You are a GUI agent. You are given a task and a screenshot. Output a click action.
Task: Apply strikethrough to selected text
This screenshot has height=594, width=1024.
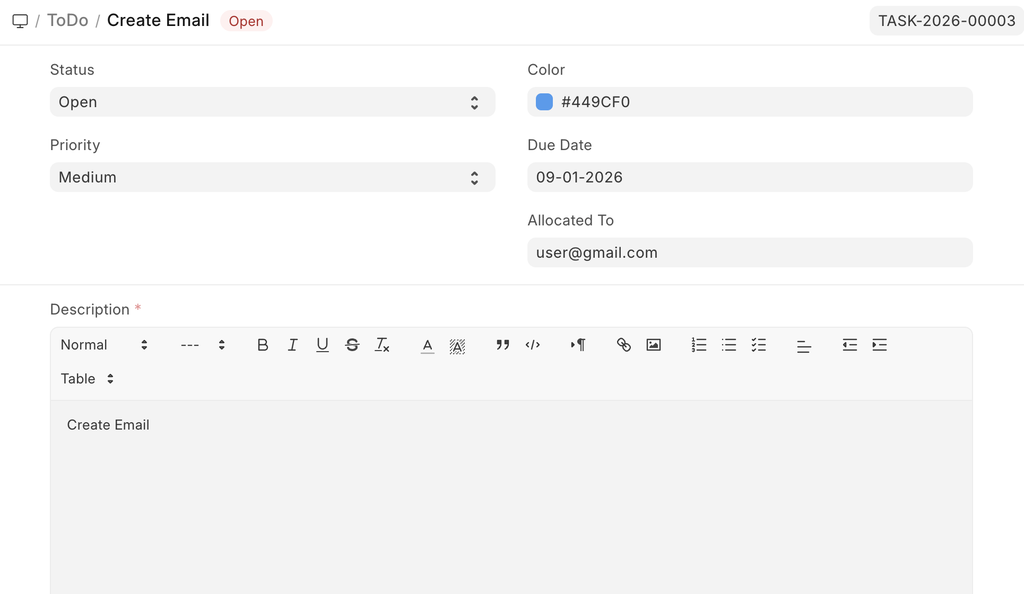click(352, 345)
